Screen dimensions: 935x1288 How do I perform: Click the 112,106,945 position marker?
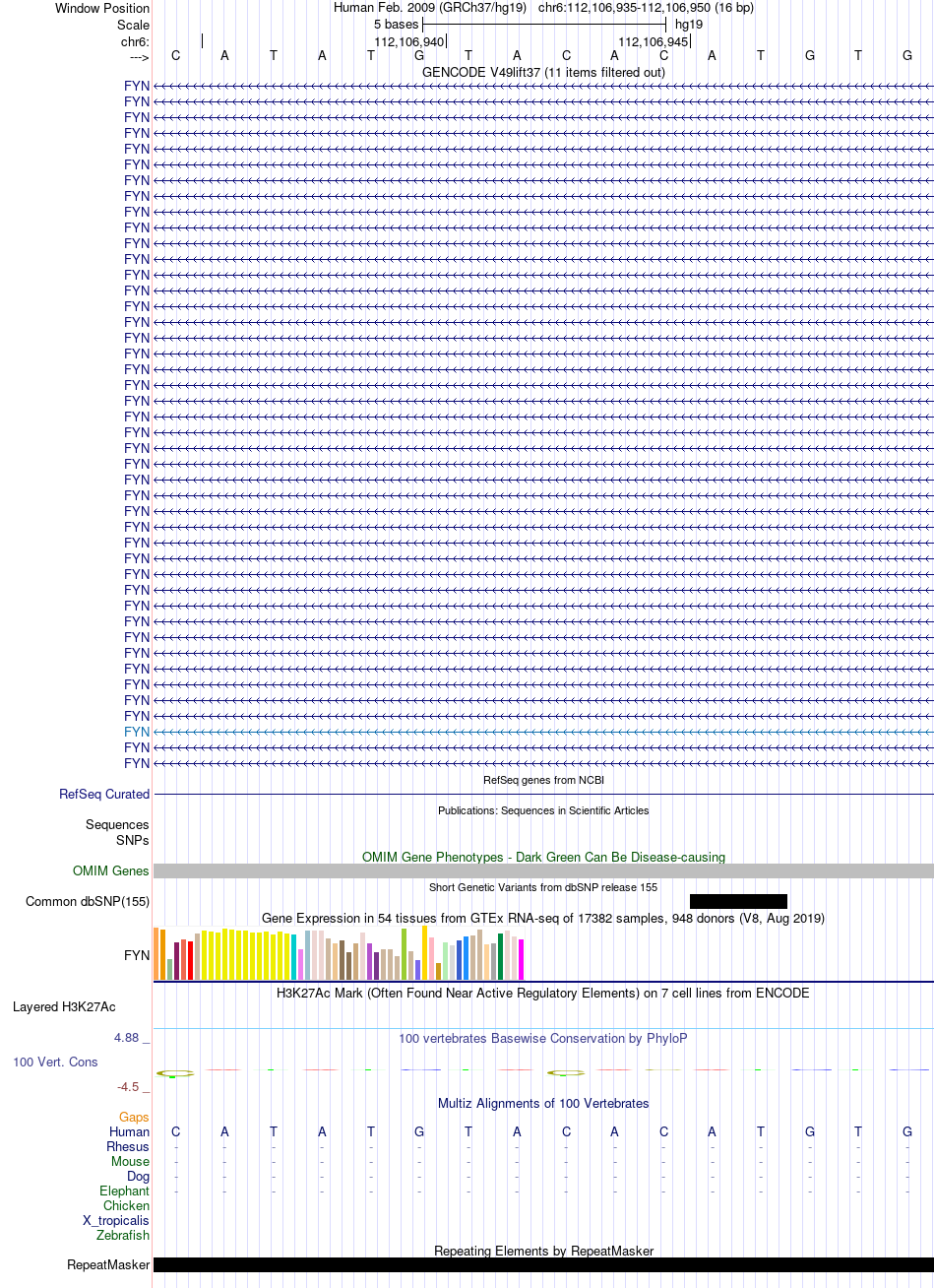[x=654, y=41]
